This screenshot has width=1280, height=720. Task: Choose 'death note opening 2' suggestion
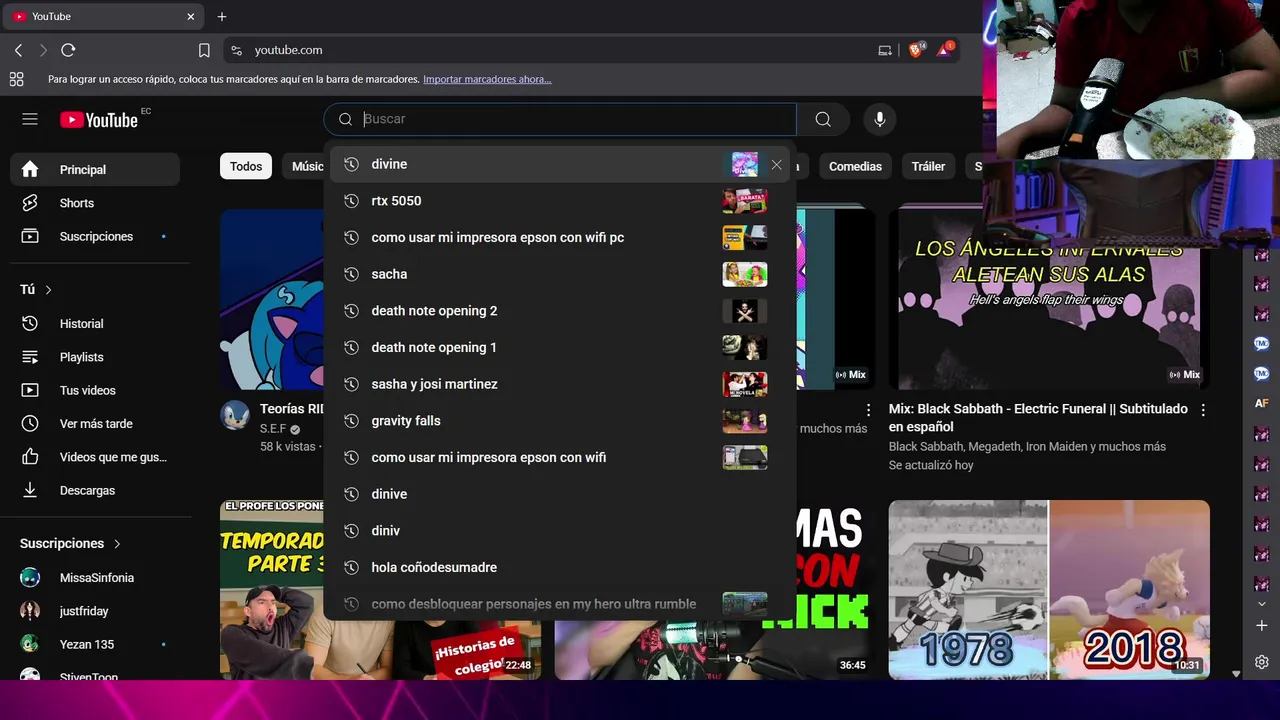(559, 311)
